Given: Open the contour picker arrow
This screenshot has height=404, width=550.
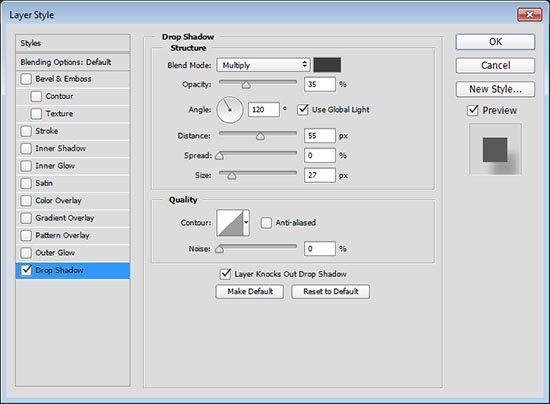Looking at the screenshot, I should coord(246,223).
